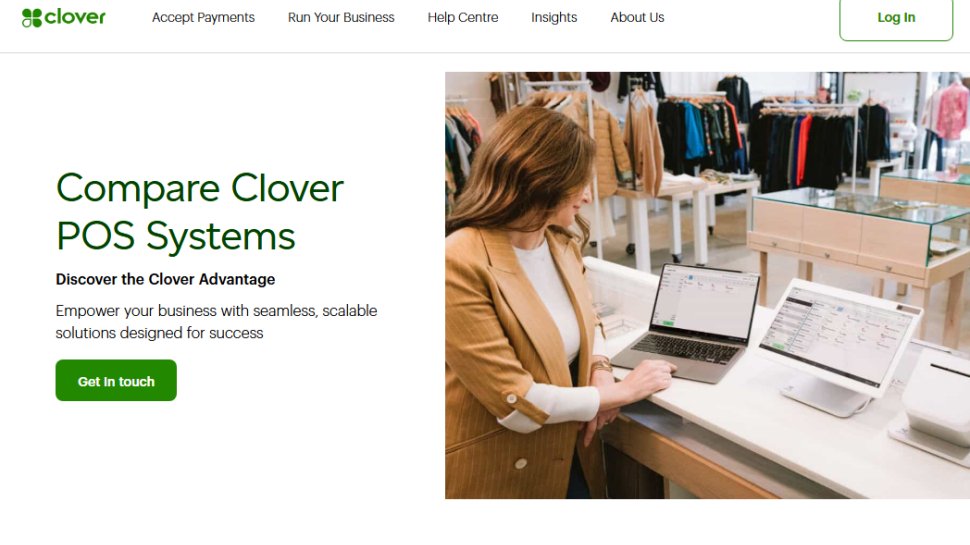Click the Empower your business paragraph text

[x=216, y=322]
